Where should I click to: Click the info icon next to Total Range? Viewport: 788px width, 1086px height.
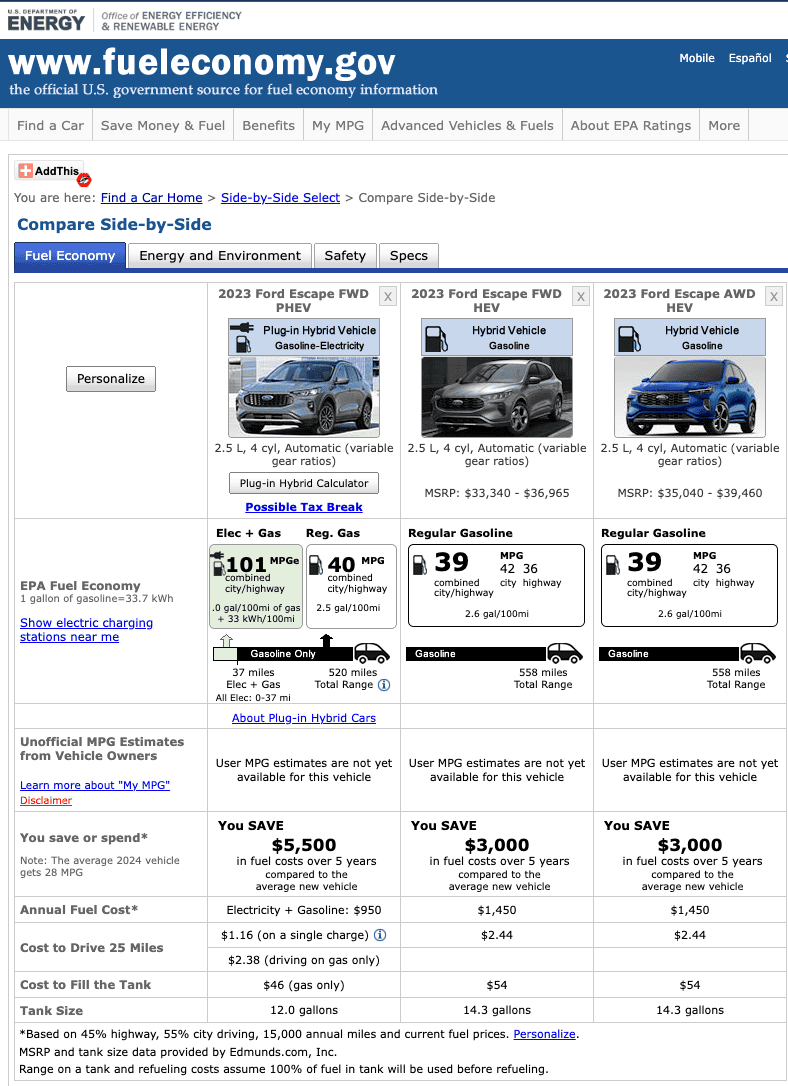pyautogui.click(x=384, y=684)
